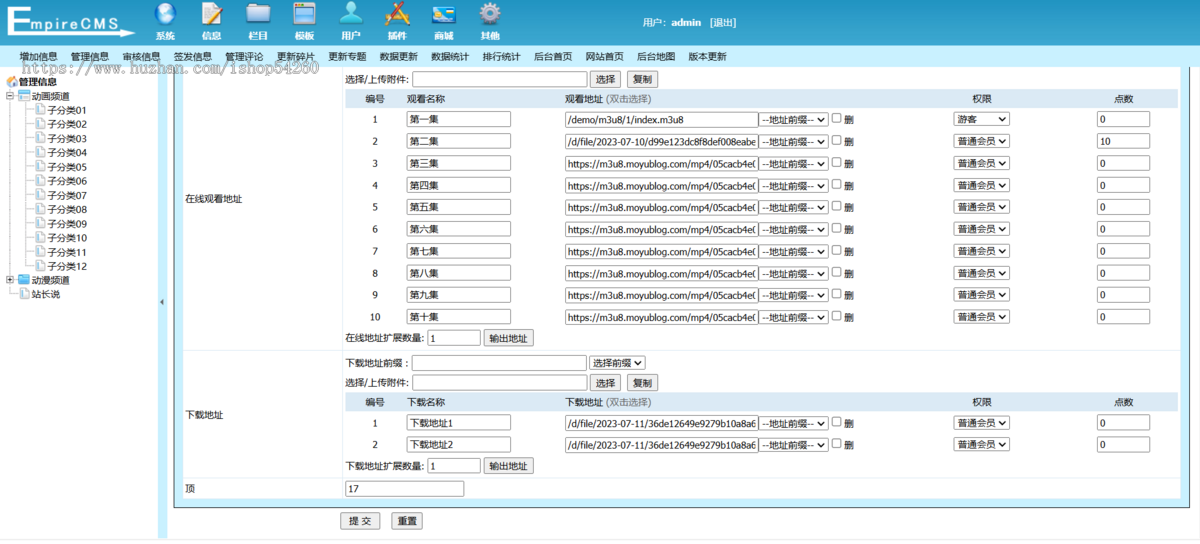Click the page icon of 子分类02
The width and height of the screenshot is (1200, 544).
pyautogui.click(x=40, y=124)
